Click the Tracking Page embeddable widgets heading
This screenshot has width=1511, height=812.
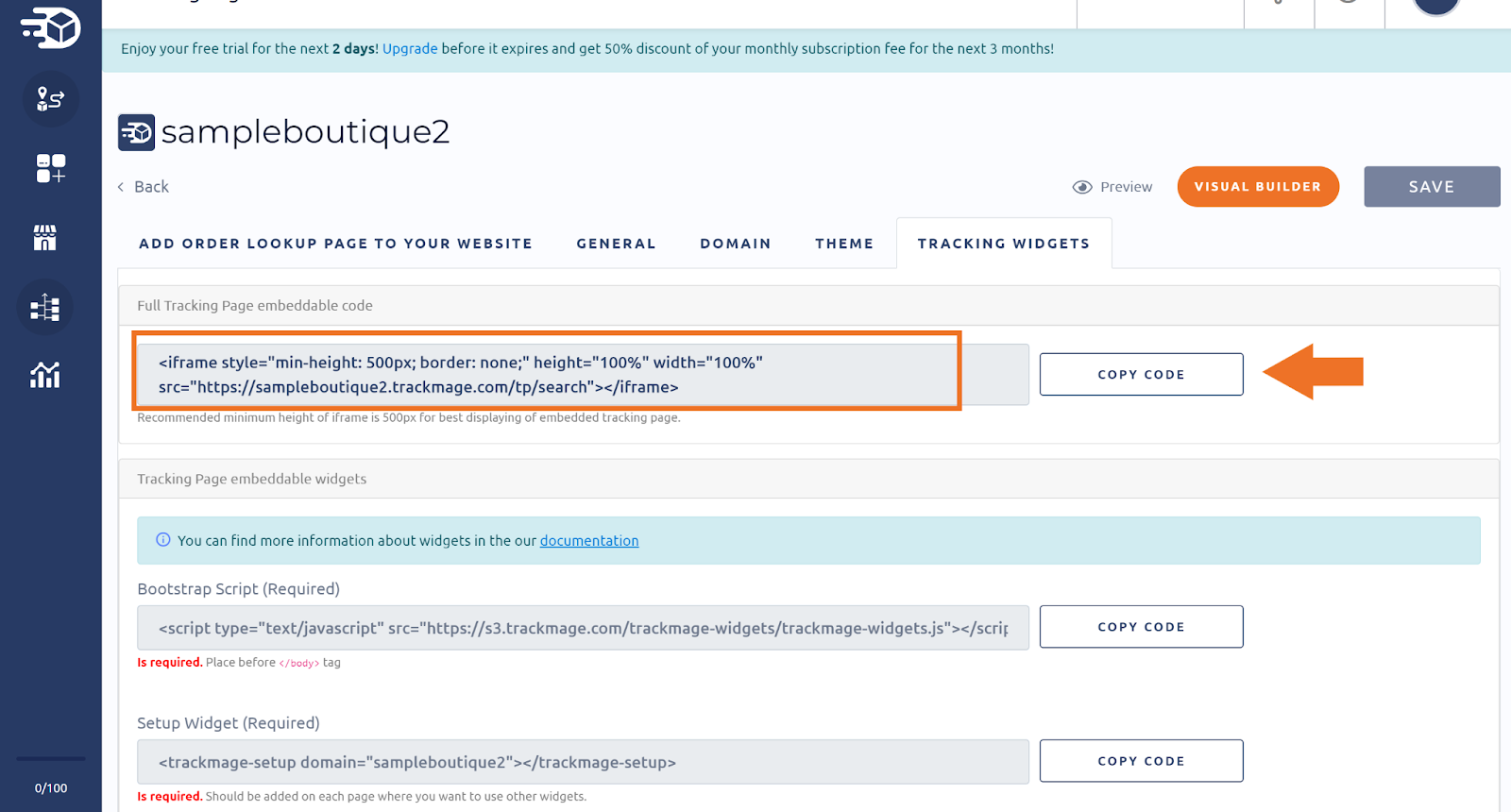point(252,479)
